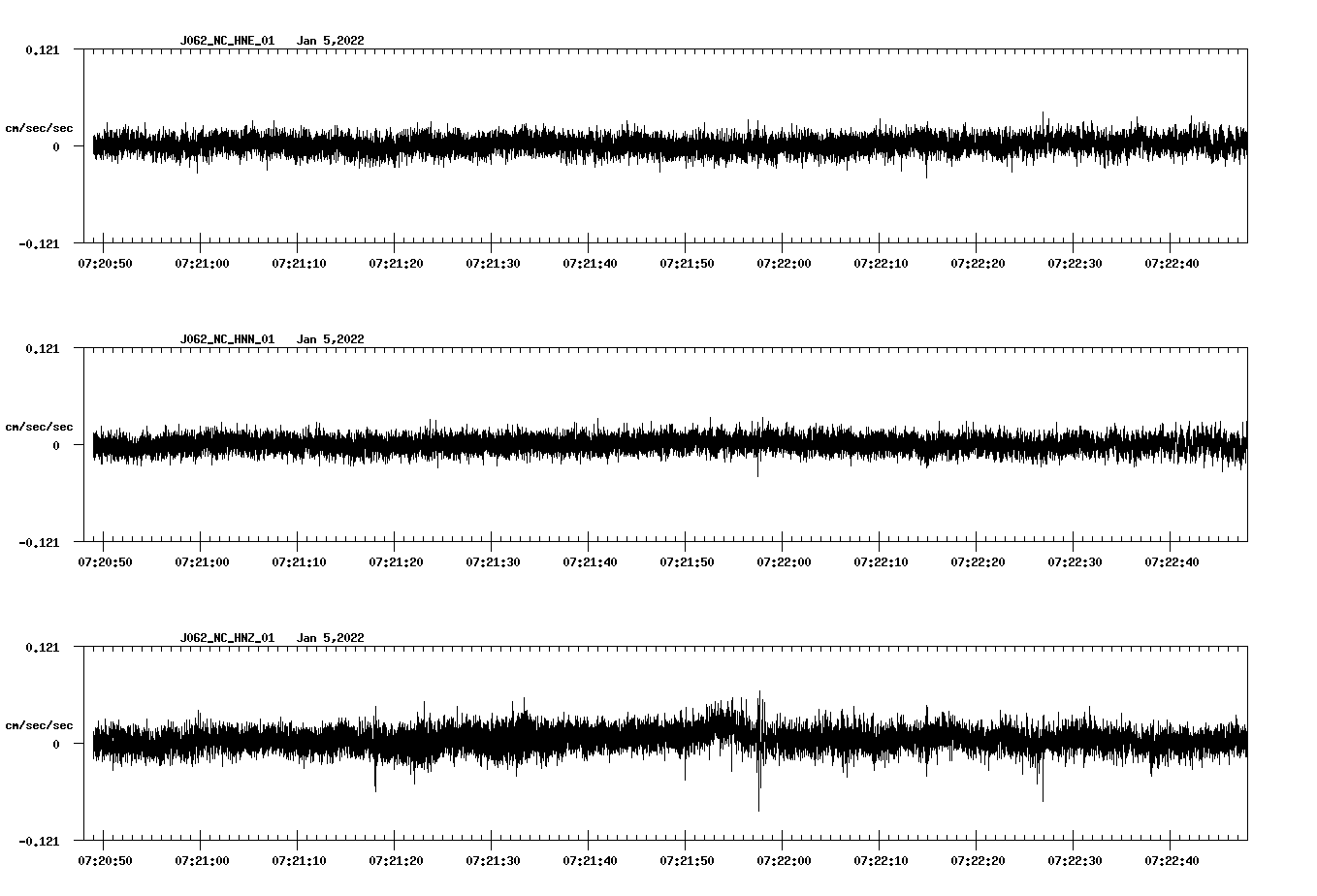Viewport: 1317px width, 896px height.
Task: Click 07:21:20 time label under HNN plot
Action: click(x=396, y=561)
